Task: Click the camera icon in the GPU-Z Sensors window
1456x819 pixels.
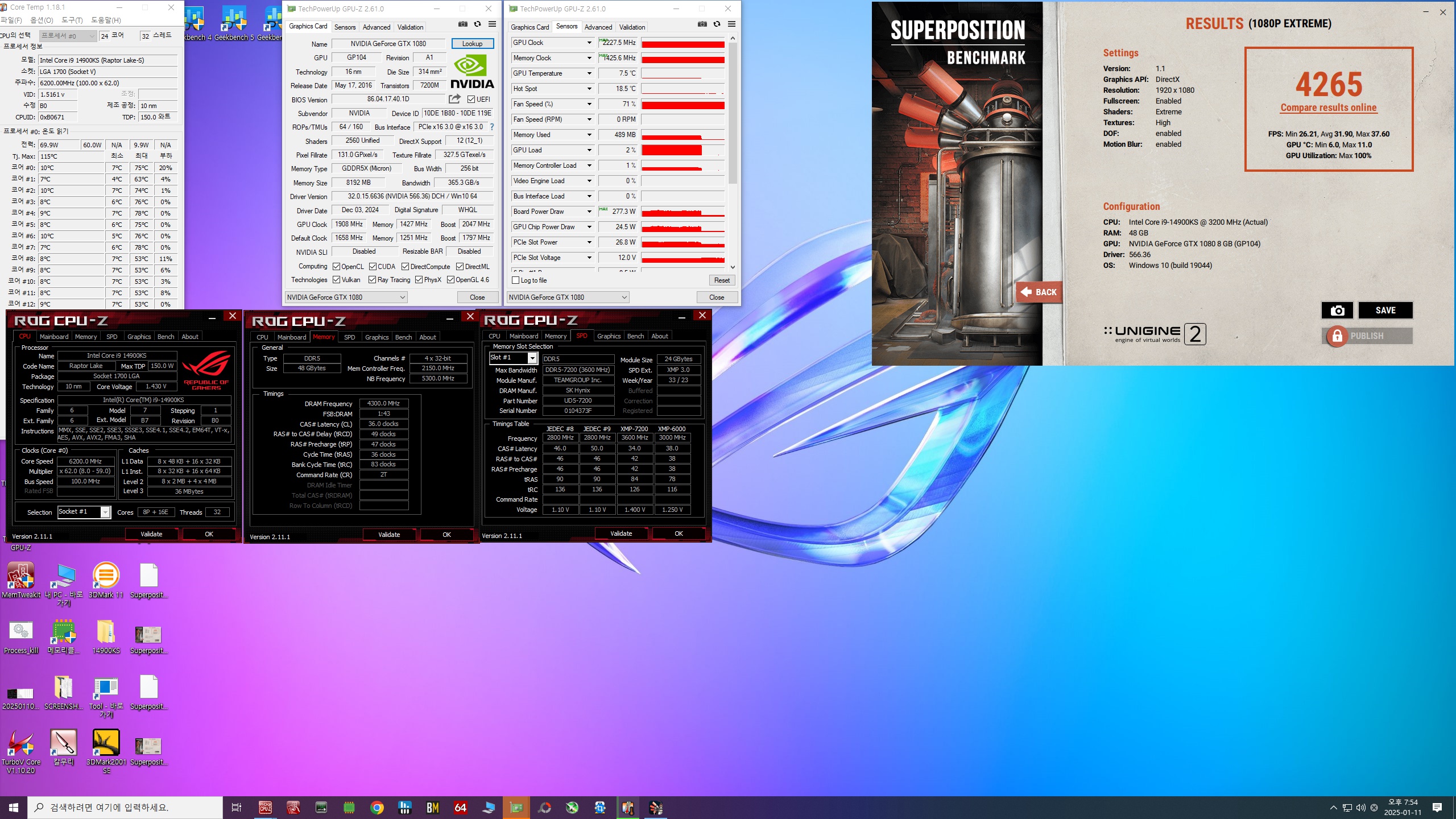Action: coord(702,24)
